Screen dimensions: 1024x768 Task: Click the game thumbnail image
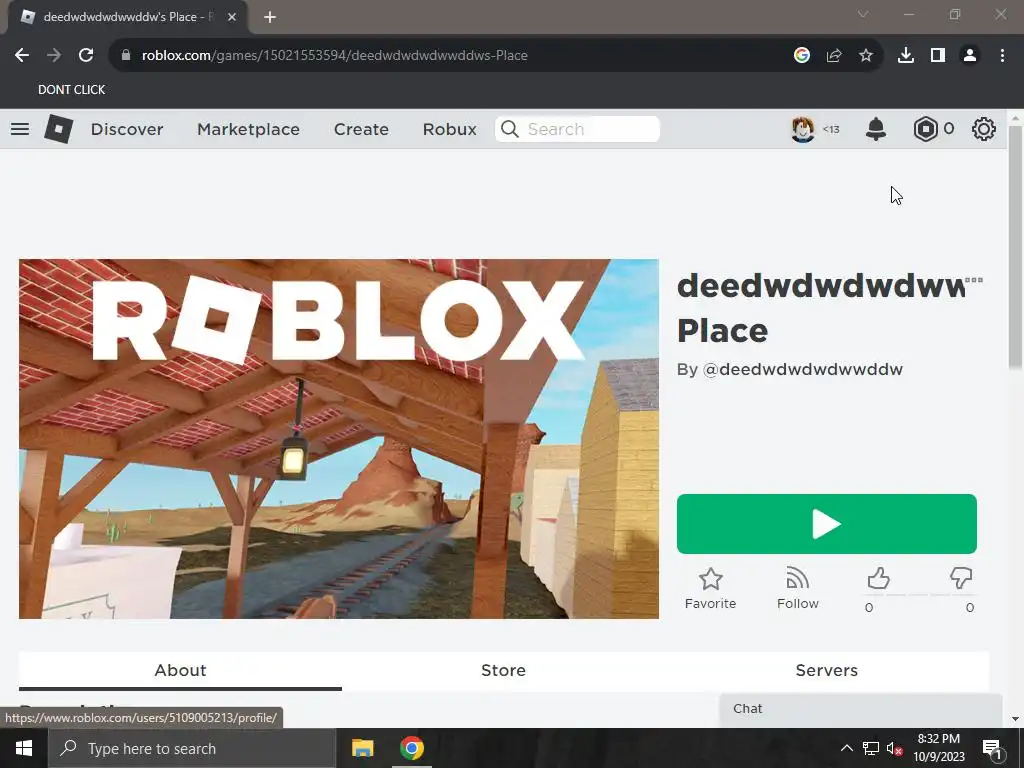pos(338,439)
